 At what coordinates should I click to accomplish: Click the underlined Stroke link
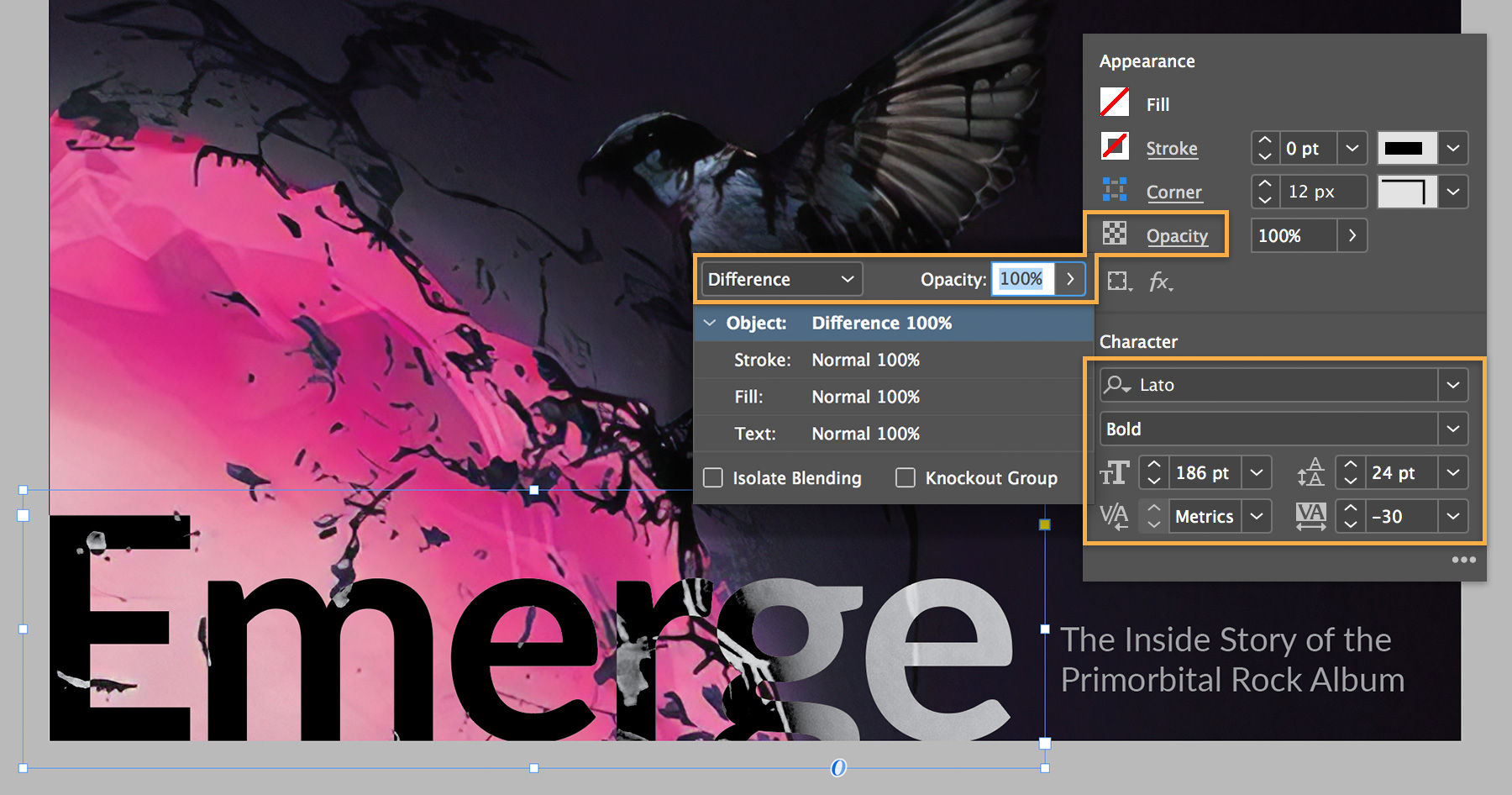click(1172, 148)
